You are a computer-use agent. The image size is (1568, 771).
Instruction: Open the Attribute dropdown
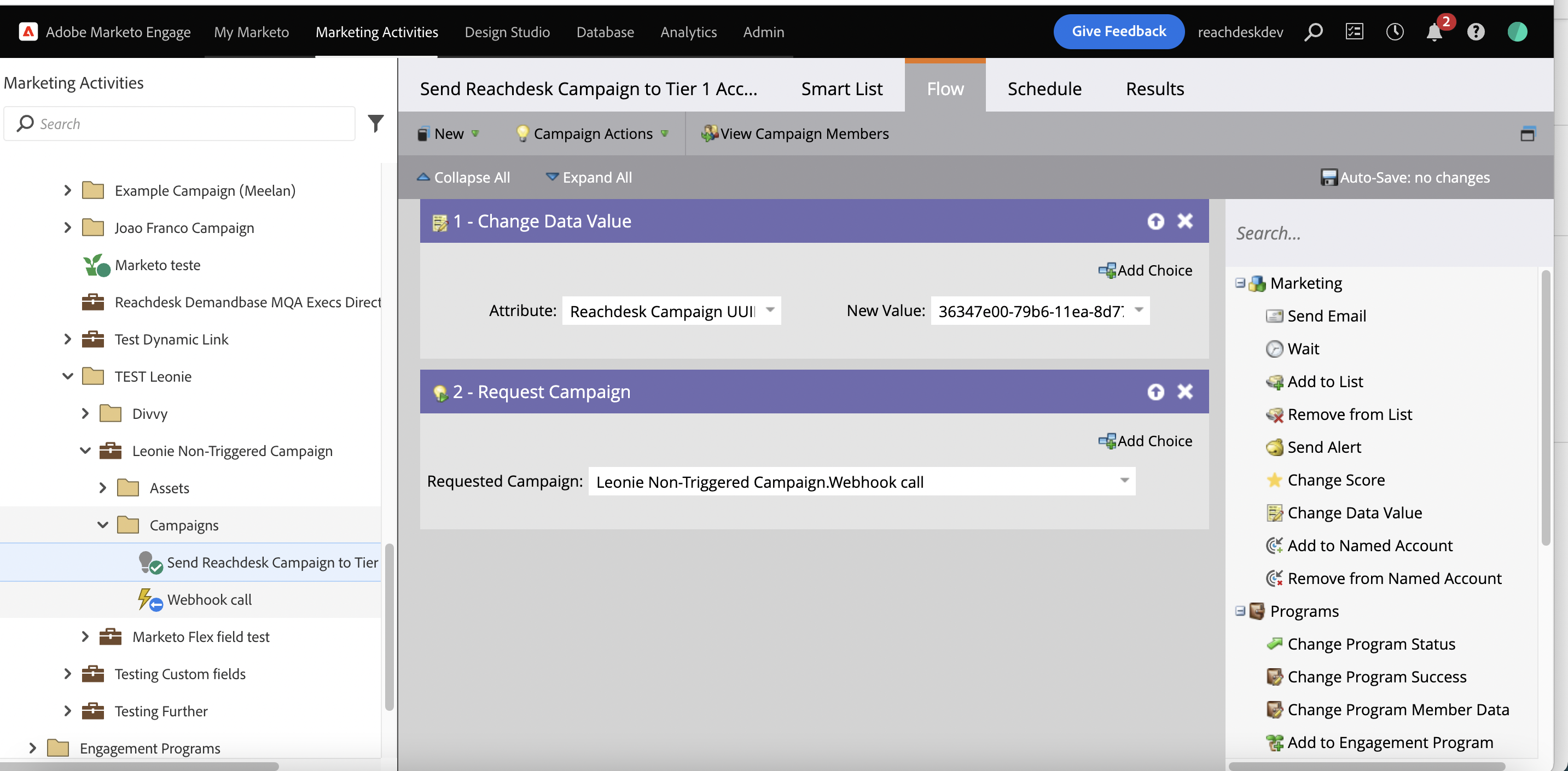(770, 309)
